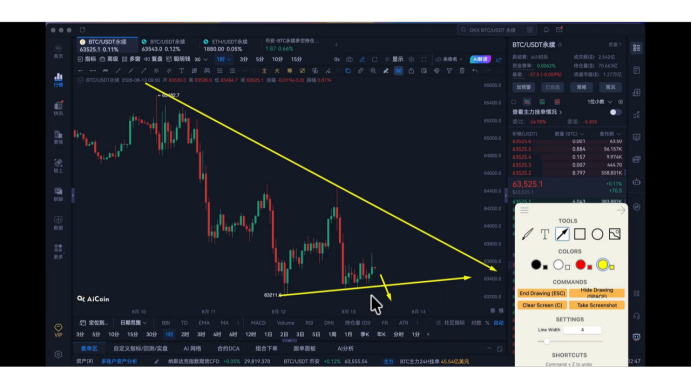Screen dimensions: 692x389
Task: Toggle the main force order switch
Action: [x=615, y=112]
